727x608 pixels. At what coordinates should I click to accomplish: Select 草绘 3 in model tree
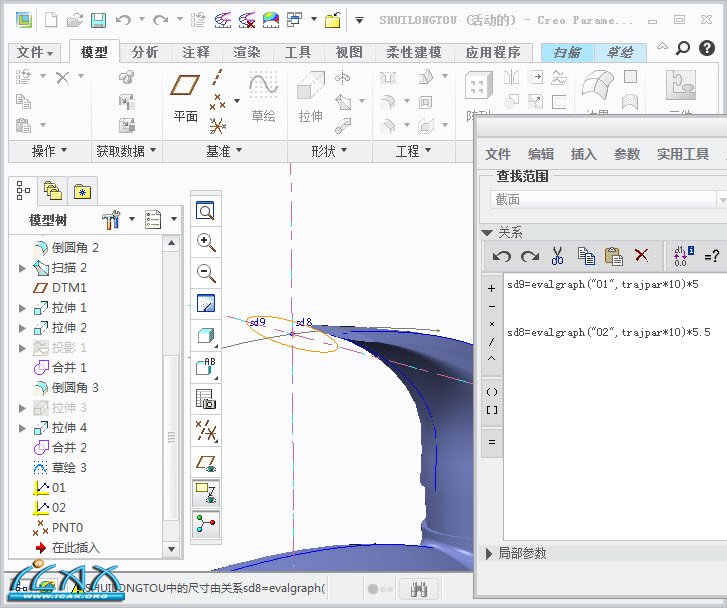coord(69,468)
